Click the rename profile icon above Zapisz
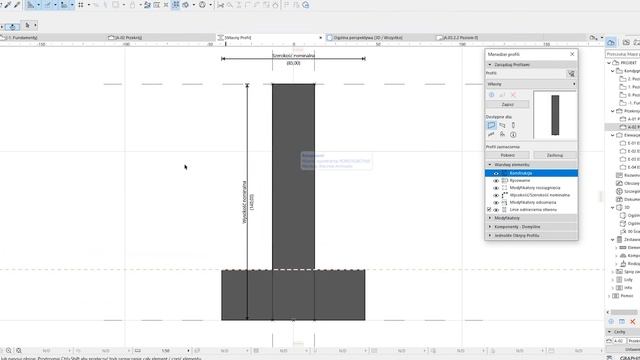 pyautogui.click(x=502, y=95)
